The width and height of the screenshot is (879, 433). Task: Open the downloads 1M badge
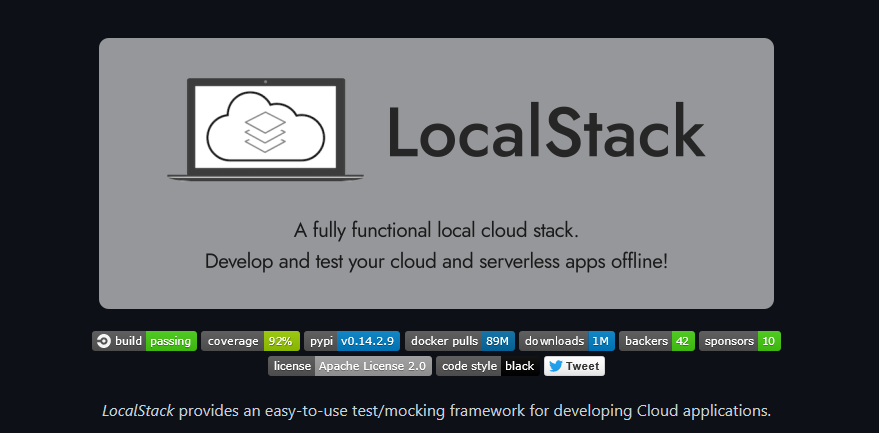(x=567, y=341)
